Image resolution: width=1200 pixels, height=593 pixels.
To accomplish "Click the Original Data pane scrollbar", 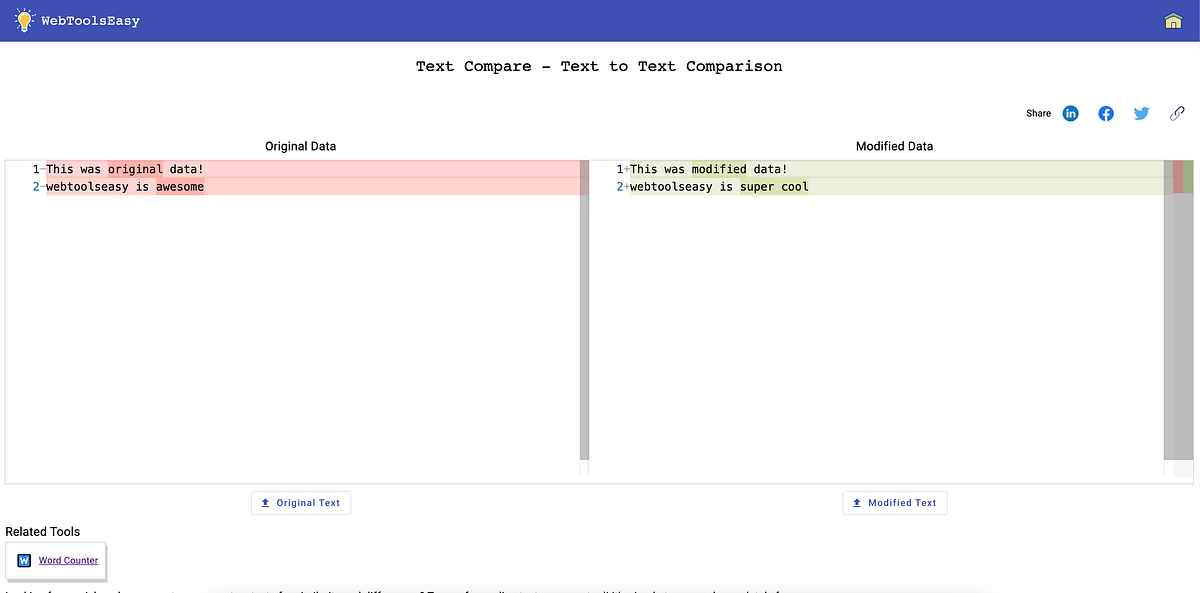I will 582,300.
